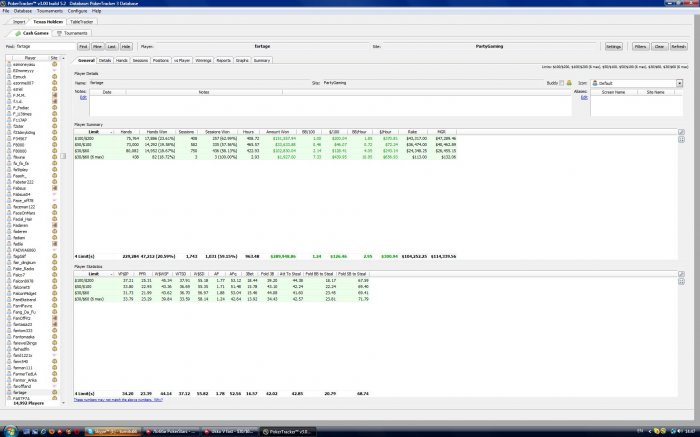Sort Player Summary by Hands column header
The width and height of the screenshot is (700, 437).
pos(125,130)
